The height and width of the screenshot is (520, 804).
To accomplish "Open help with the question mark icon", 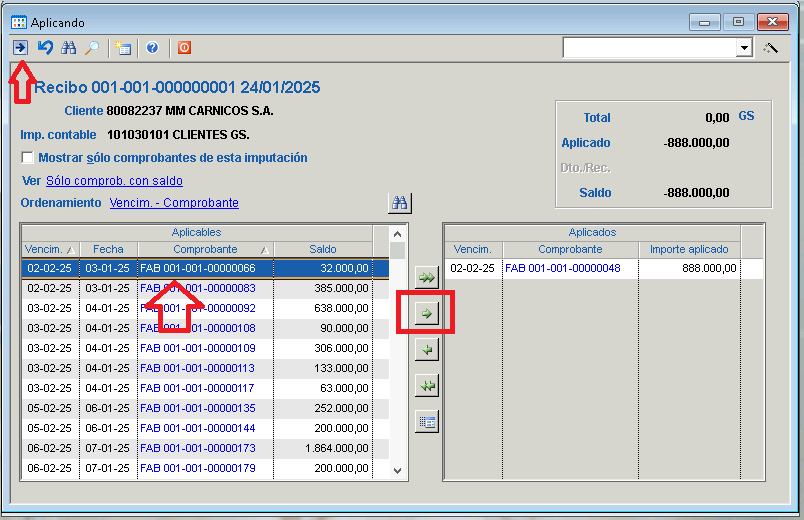I will [x=152, y=47].
